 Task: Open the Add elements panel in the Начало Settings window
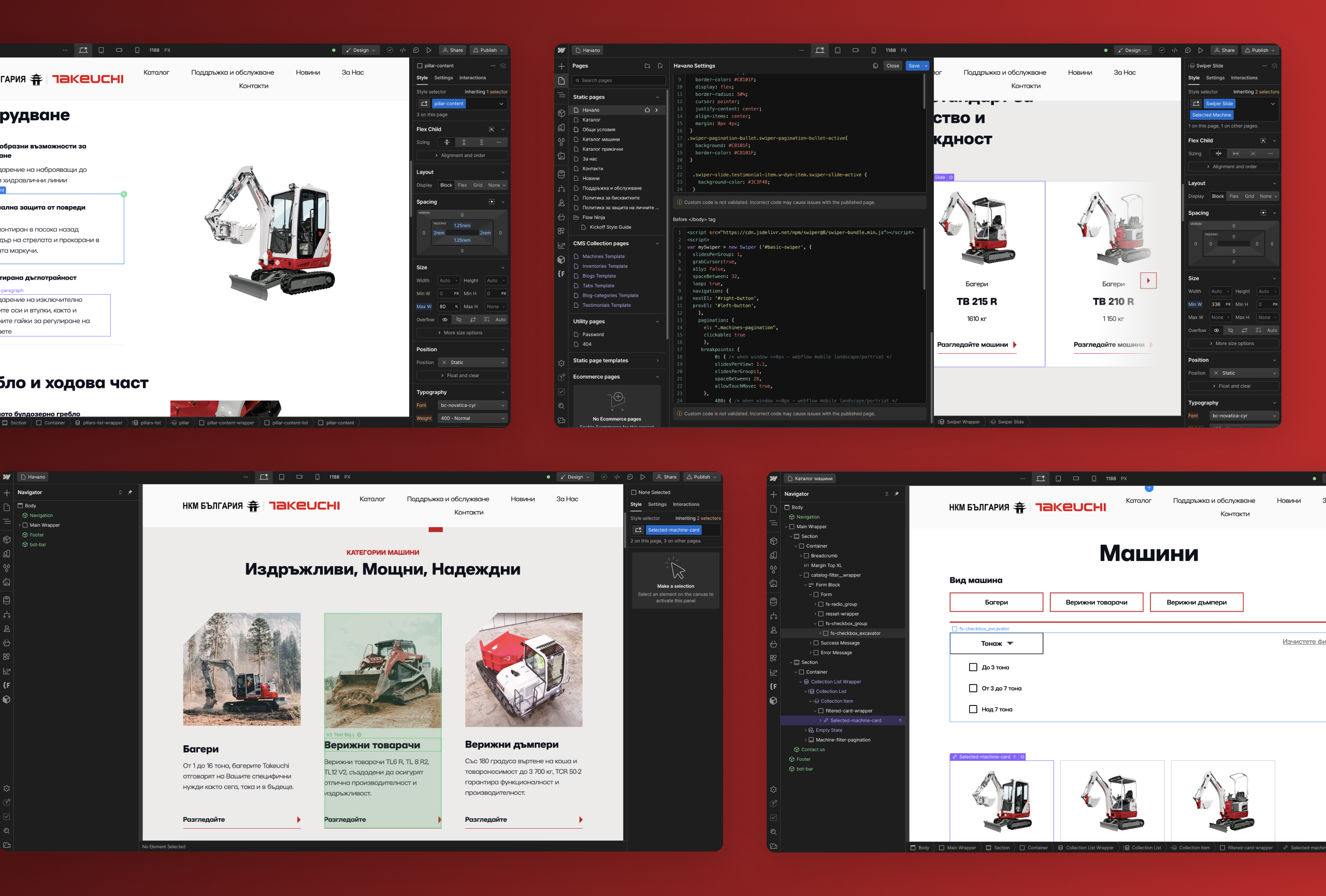click(x=561, y=66)
